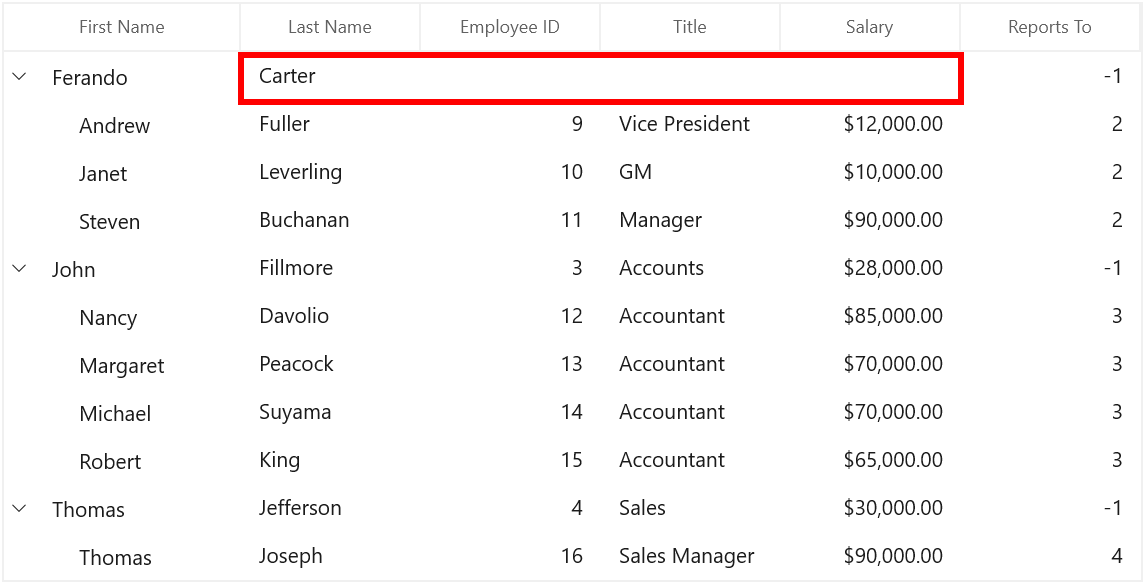
Task: Select the Michael tree row name
Action: click(115, 414)
